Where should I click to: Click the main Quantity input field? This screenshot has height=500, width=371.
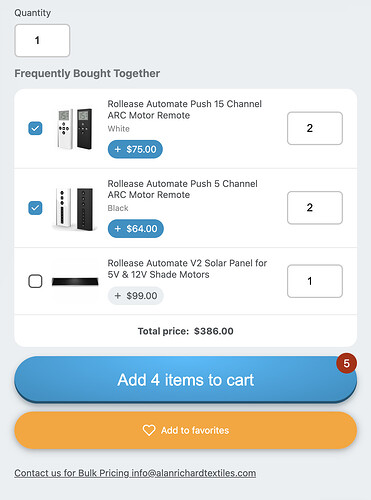click(x=42, y=40)
